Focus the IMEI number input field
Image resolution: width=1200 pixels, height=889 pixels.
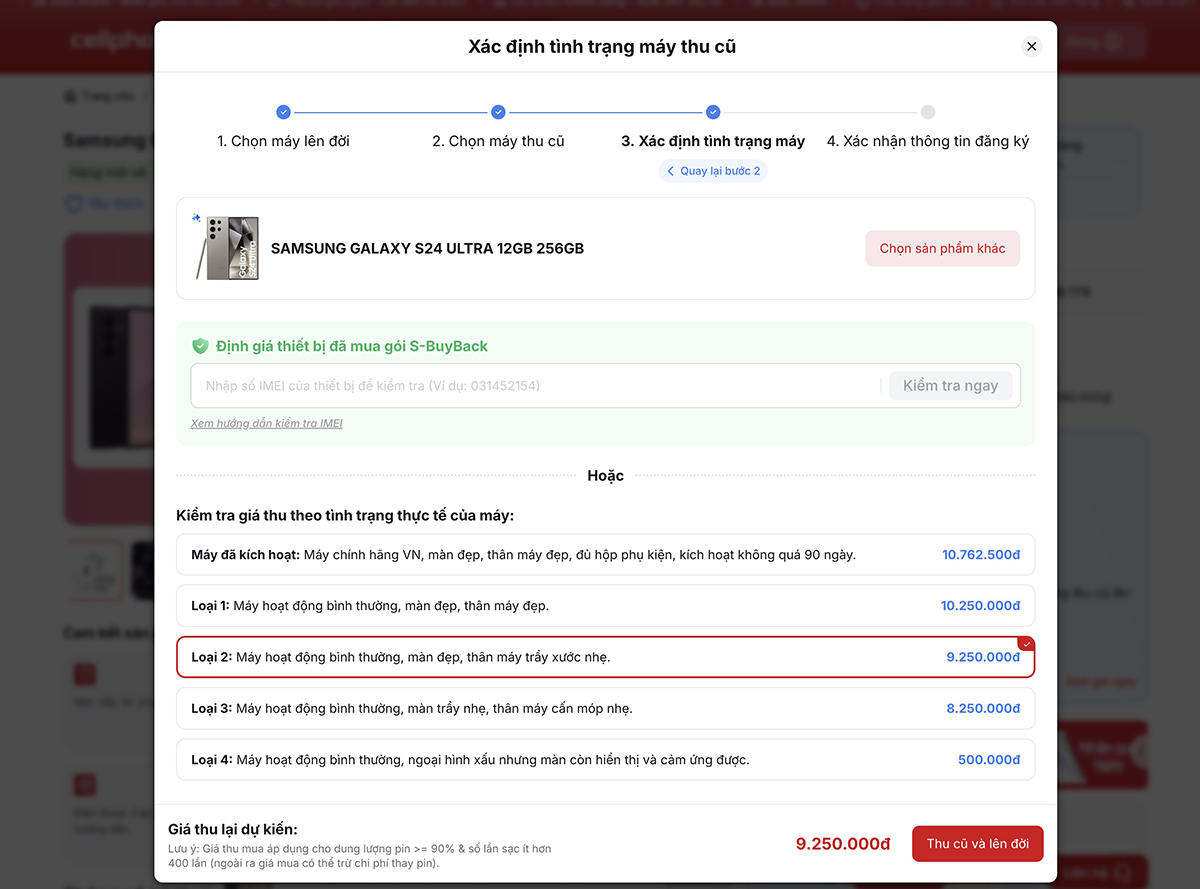coord(535,385)
